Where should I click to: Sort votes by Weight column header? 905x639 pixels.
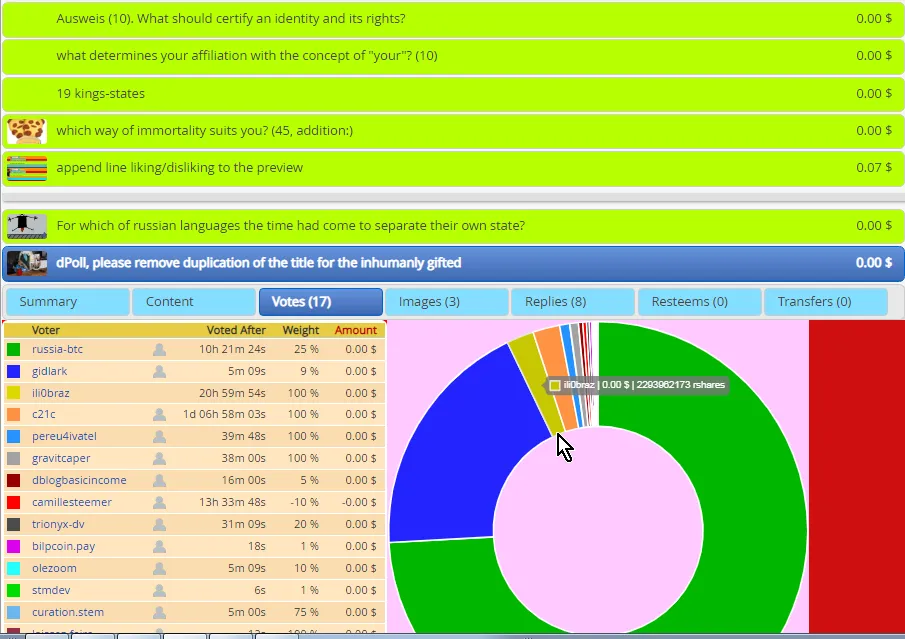point(301,330)
